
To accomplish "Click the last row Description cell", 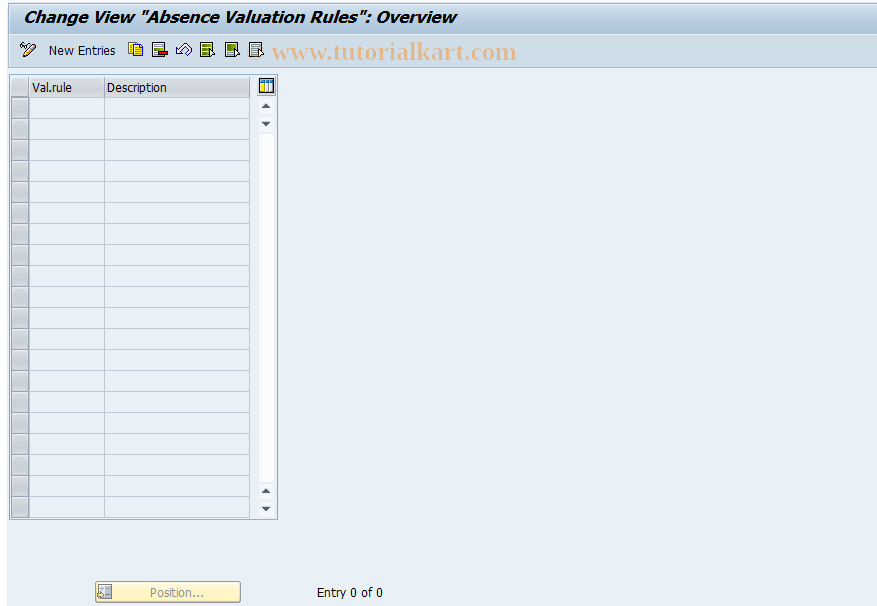I will (177, 507).
